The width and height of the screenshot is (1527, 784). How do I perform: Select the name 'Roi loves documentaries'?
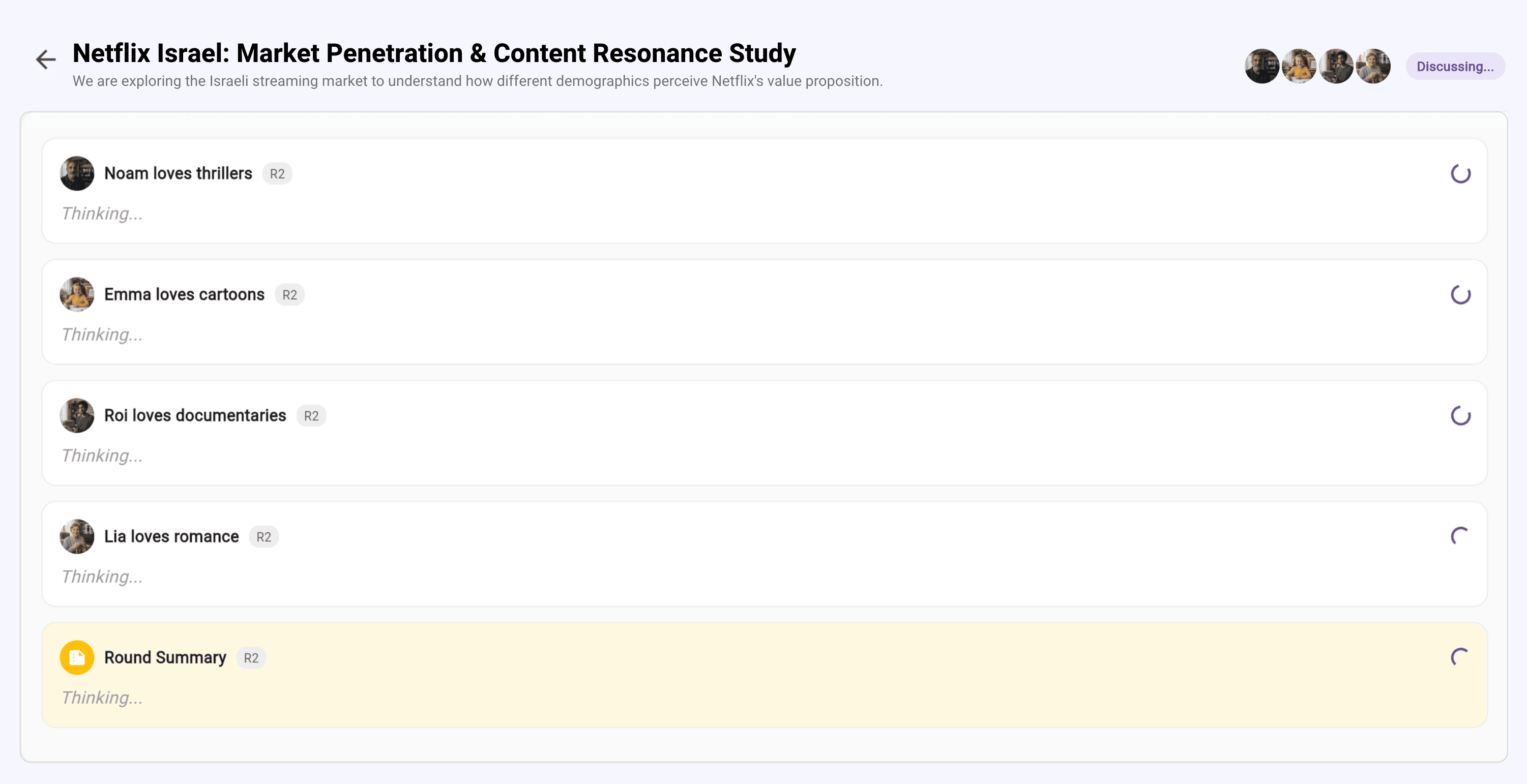pyautogui.click(x=195, y=415)
